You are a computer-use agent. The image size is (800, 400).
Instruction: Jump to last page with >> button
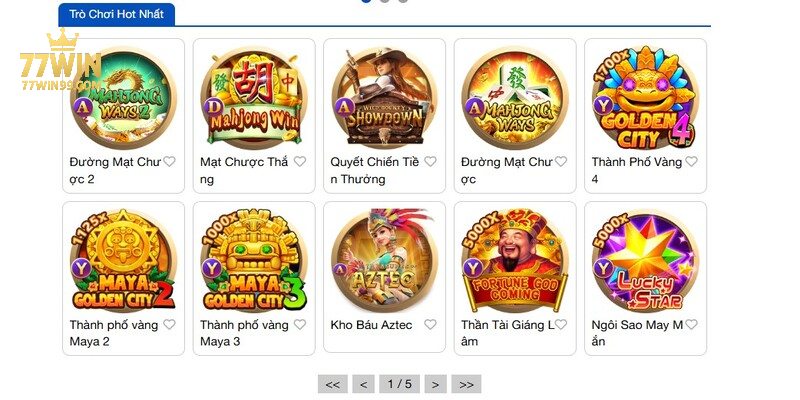pos(466,384)
